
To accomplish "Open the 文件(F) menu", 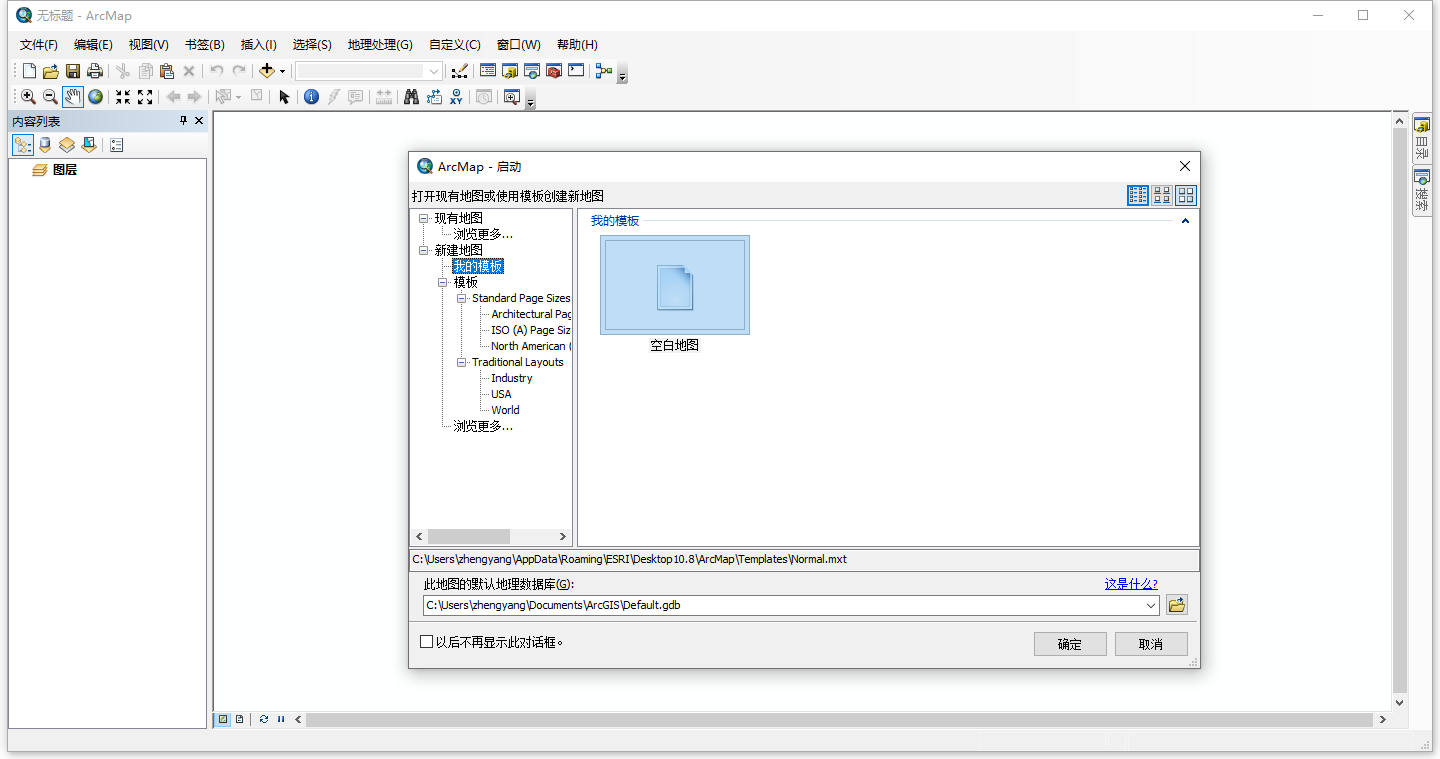I will point(39,45).
